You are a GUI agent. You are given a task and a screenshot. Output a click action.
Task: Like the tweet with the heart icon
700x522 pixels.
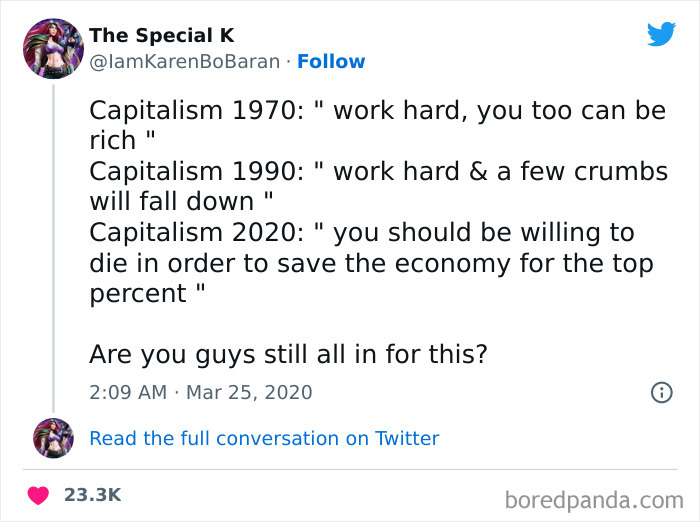[39, 495]
